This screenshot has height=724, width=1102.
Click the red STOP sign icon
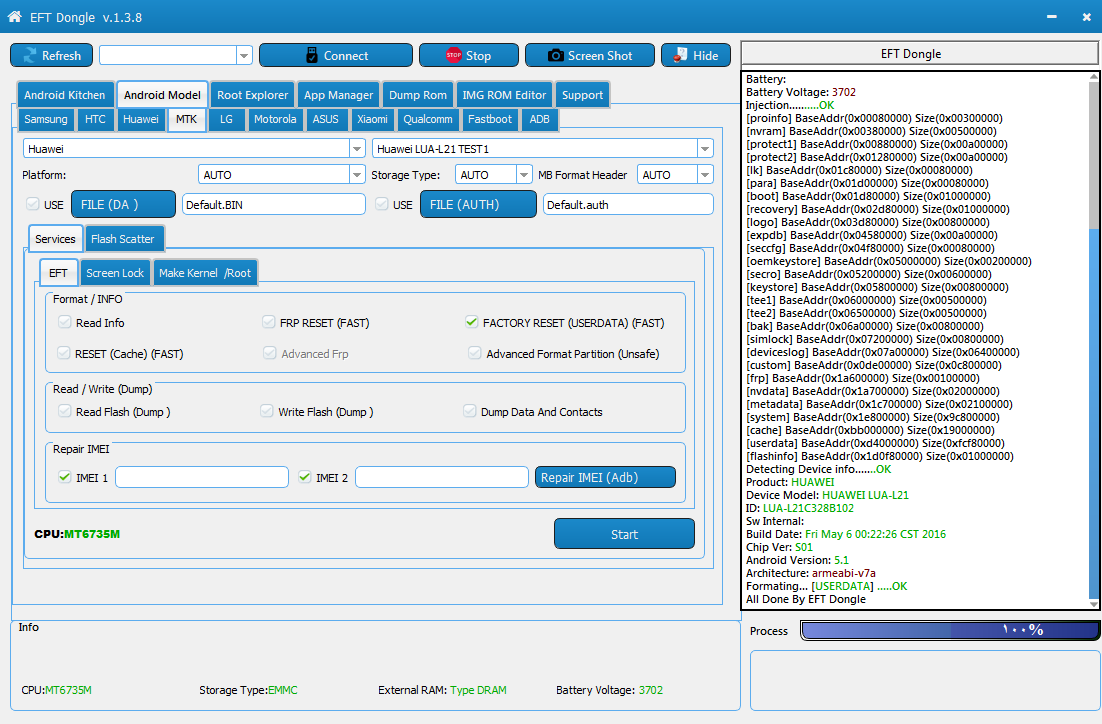point(454,56)
